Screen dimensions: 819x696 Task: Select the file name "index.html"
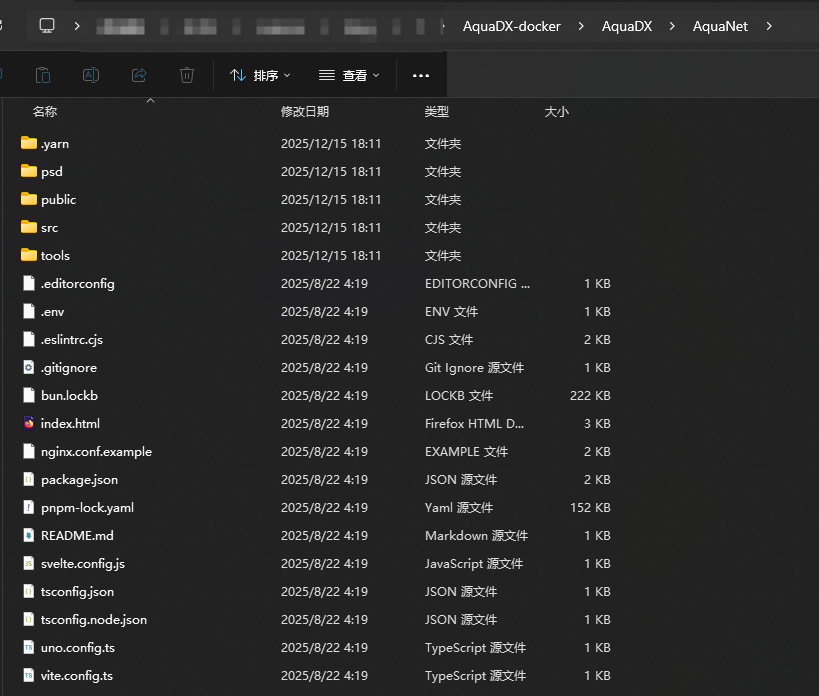[x=71, y=423]
